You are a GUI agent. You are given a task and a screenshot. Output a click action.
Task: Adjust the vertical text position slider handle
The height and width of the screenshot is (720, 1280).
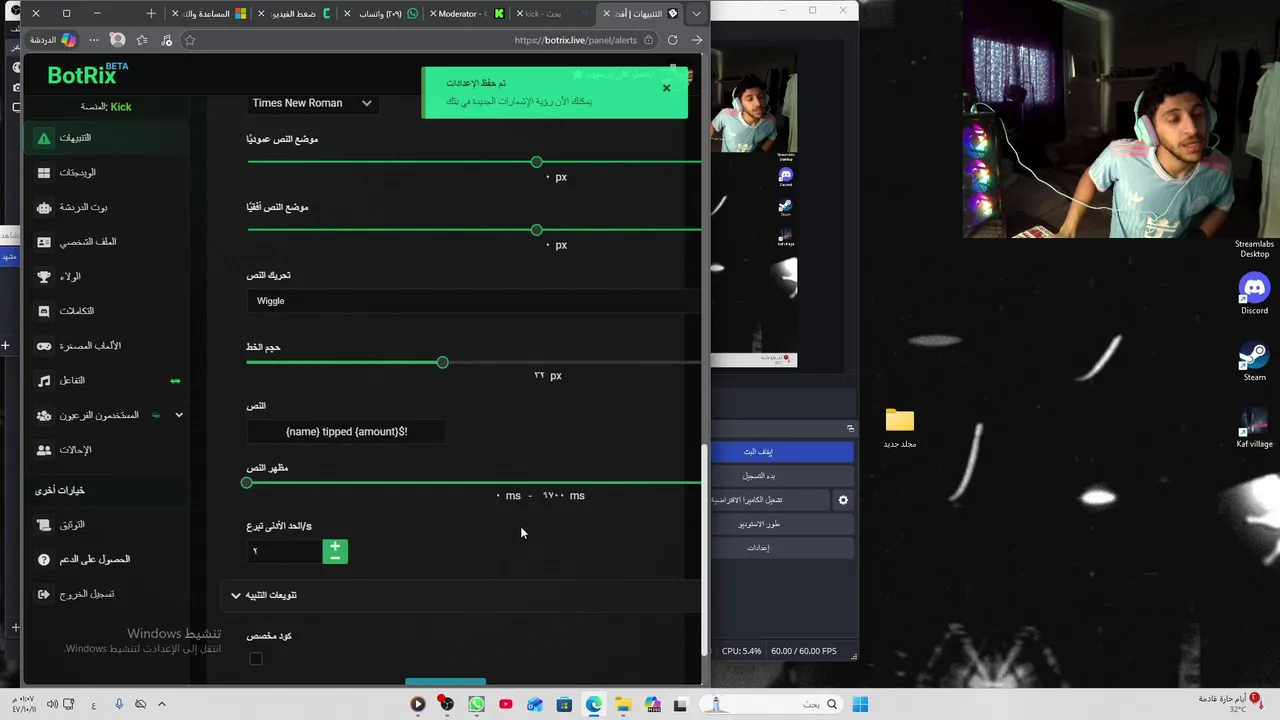tap(537, 162)
